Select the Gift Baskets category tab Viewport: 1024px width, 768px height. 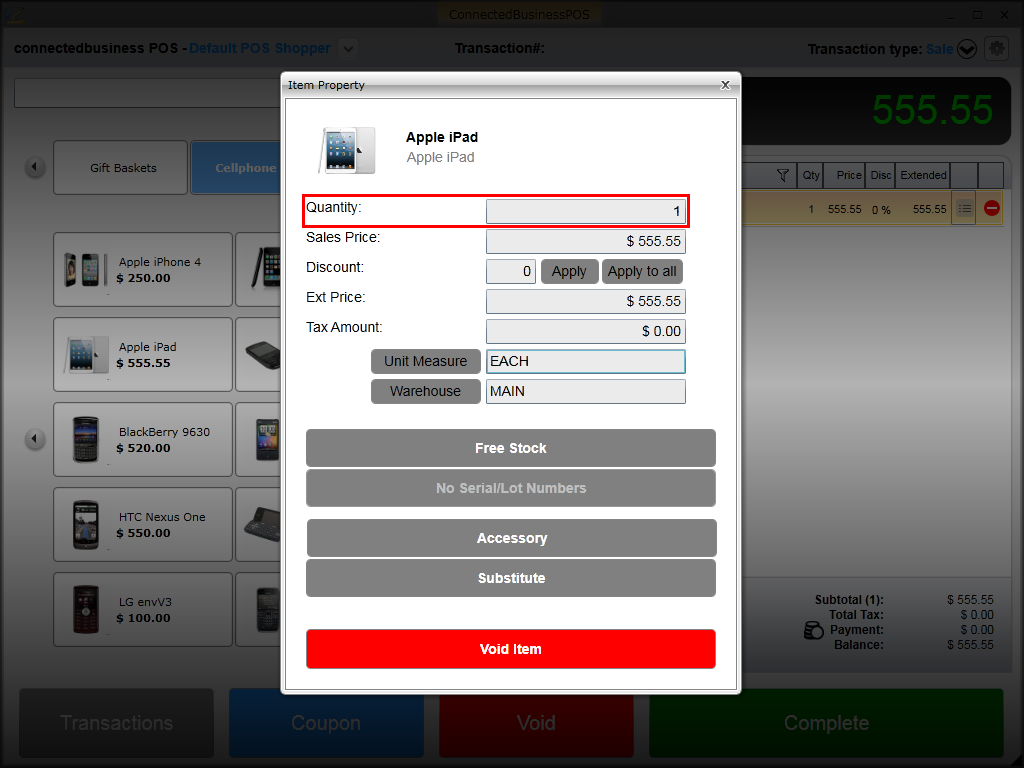click(121, 168)
